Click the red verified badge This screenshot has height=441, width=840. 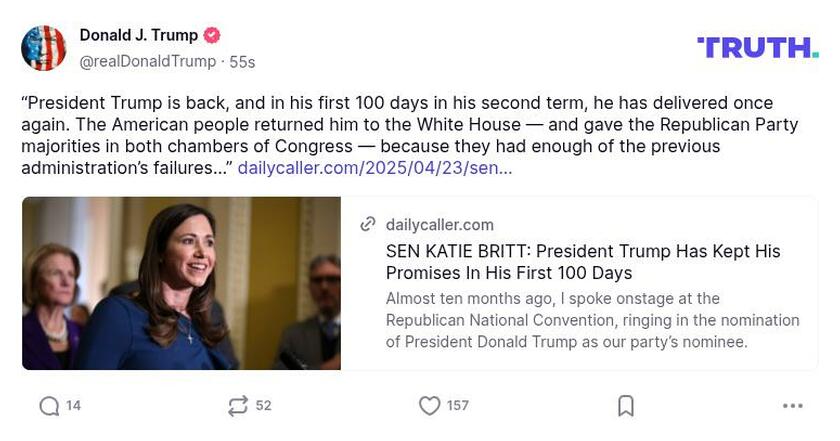(x=212, y=35)
